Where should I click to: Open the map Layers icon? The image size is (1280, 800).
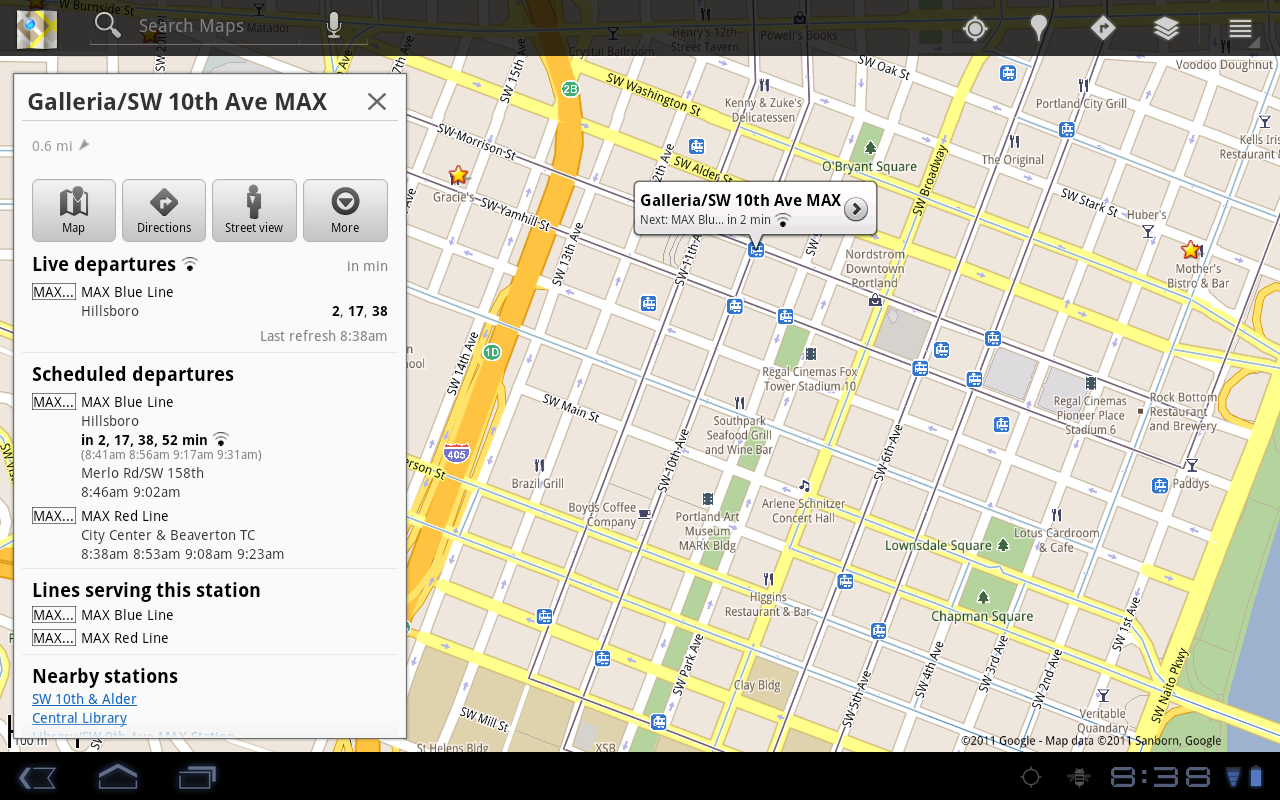pyautogui.click(x=1166, y=28)
